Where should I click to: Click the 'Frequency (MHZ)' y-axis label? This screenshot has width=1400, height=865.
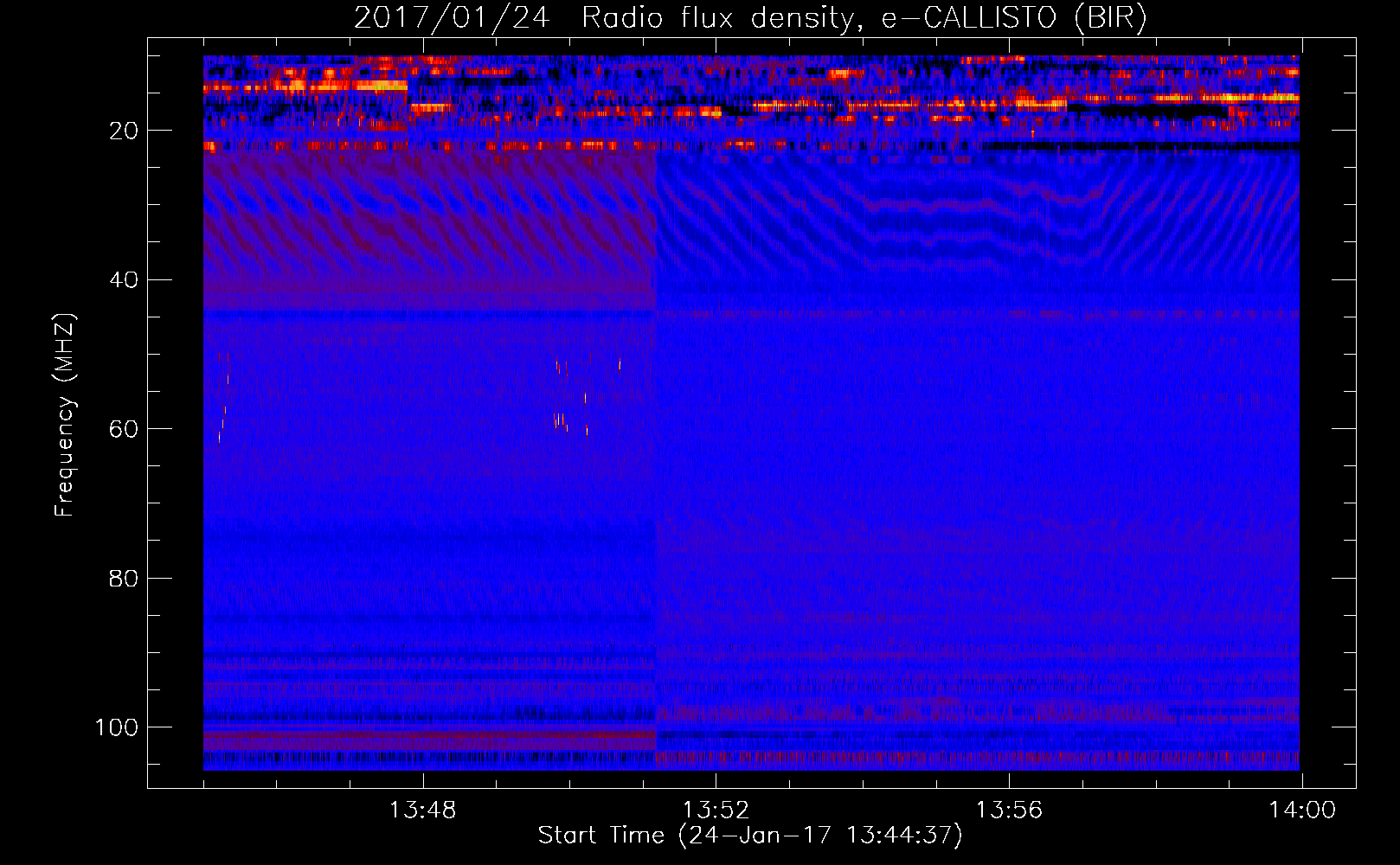click(x=65, y=415)
